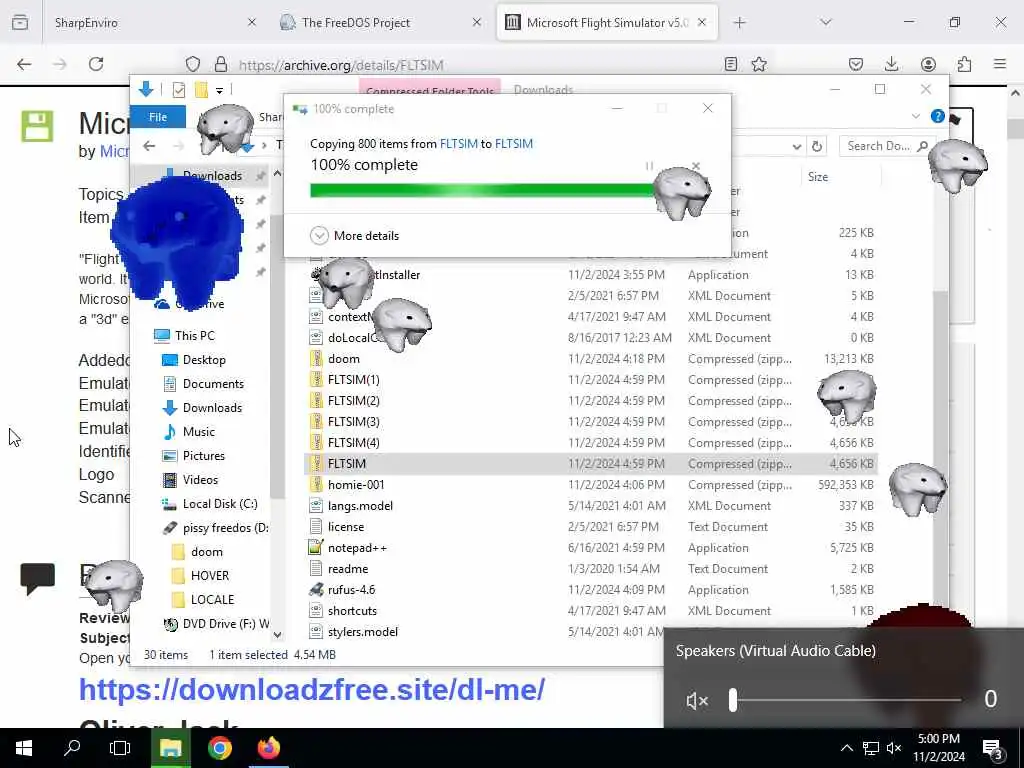Viewport: 1024px width, 768px height.
Task: Select langs.model XML file
Action: click(360, 505)
